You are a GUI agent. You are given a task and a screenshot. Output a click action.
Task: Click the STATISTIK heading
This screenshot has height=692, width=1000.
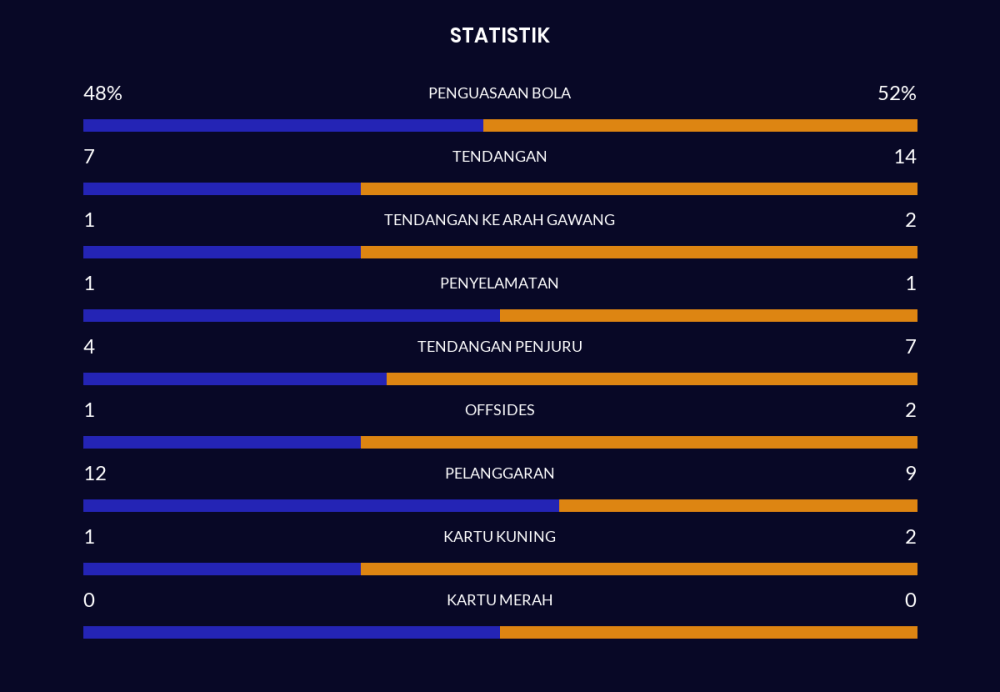coord(500,36)
